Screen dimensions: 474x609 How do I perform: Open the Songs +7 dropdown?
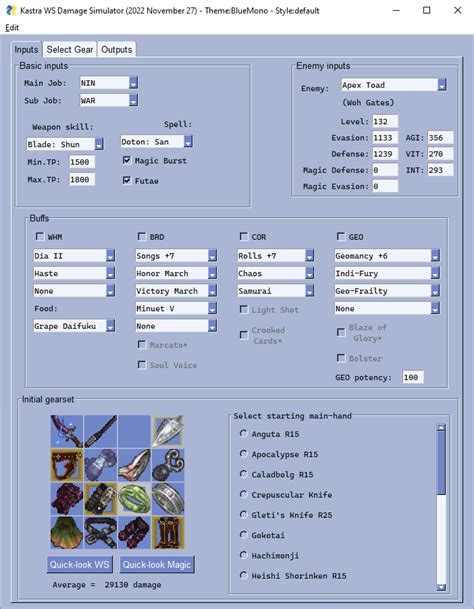pyautogui.click(x=176, y=256)
